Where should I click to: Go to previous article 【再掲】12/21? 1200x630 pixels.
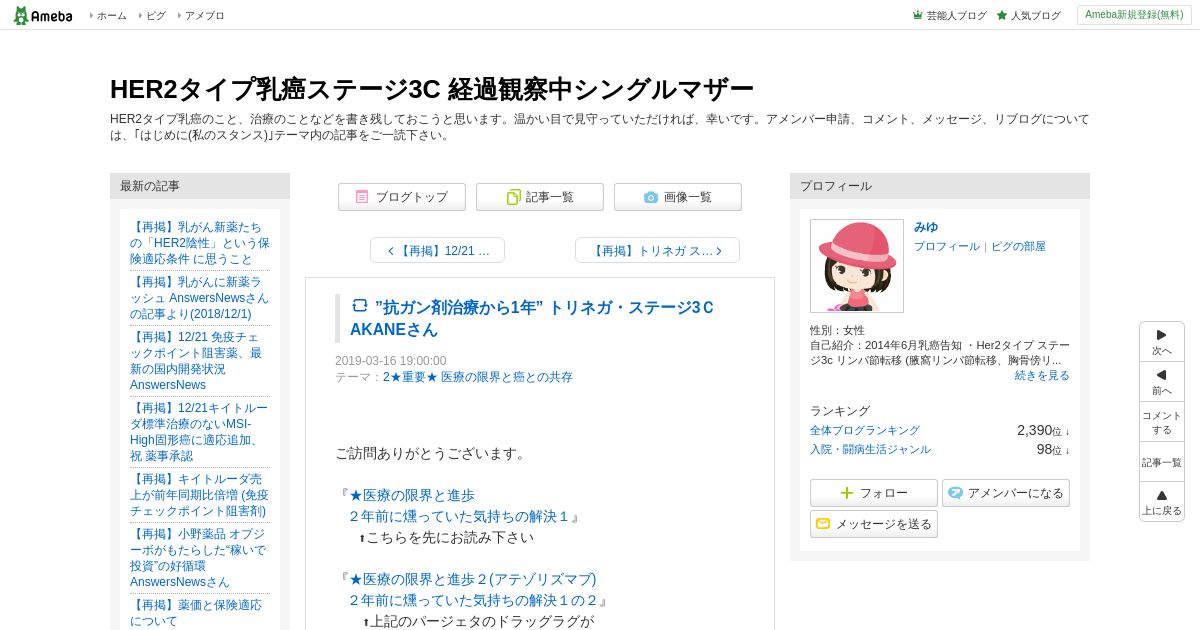[x=437, y=250]
